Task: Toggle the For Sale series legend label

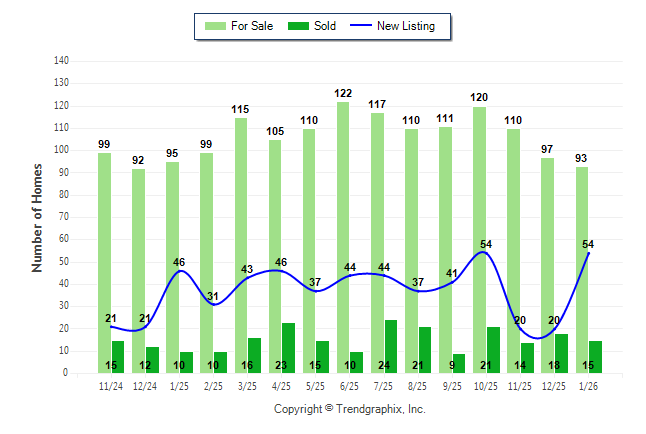Action: coord(253,26)
